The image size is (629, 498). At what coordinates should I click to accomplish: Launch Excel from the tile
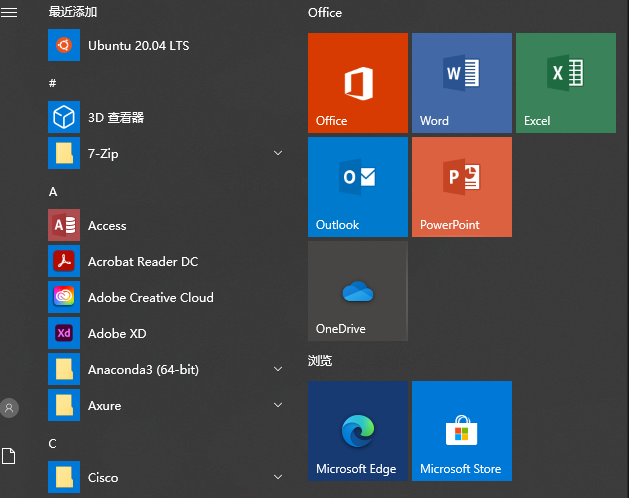click(x=566, y=83)
